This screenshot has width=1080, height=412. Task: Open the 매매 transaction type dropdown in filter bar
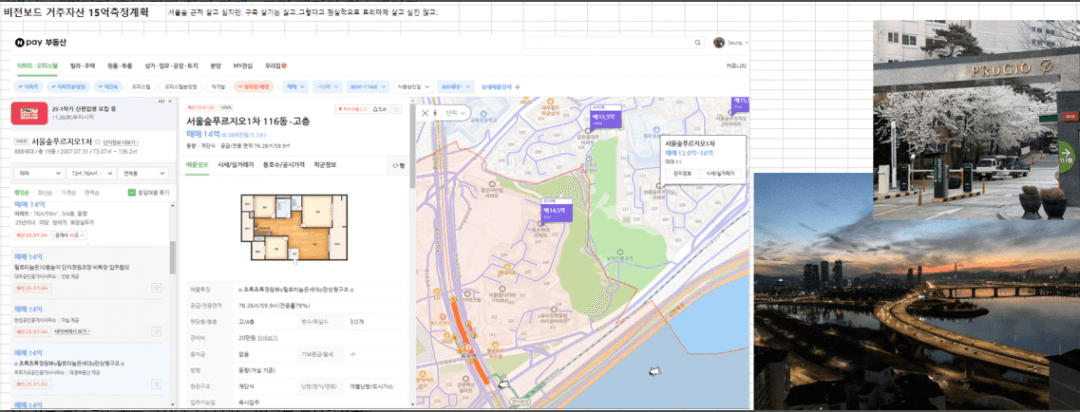(294, 87)
